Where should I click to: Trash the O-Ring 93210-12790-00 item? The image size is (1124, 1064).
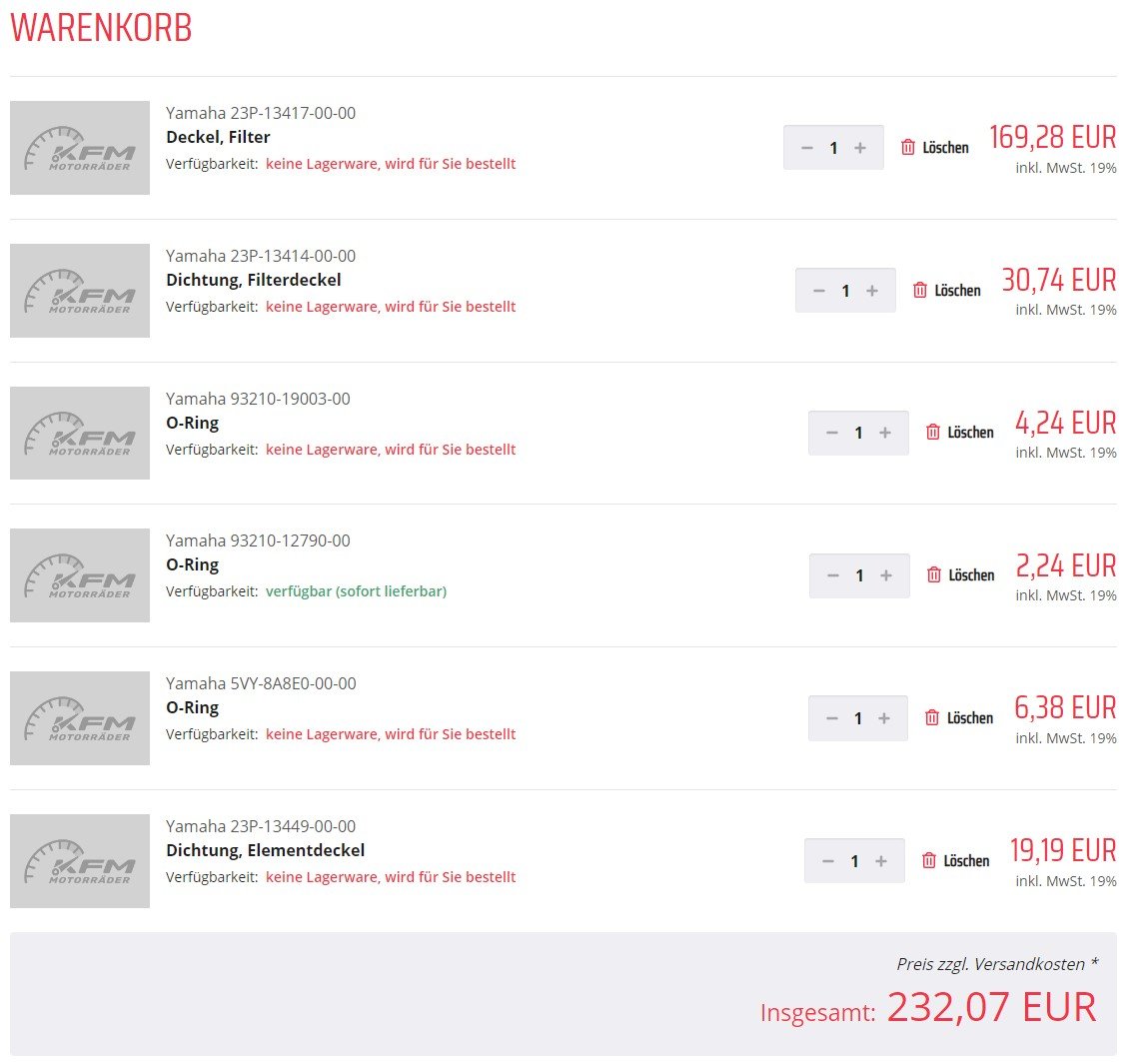click(x=934, y=575)
